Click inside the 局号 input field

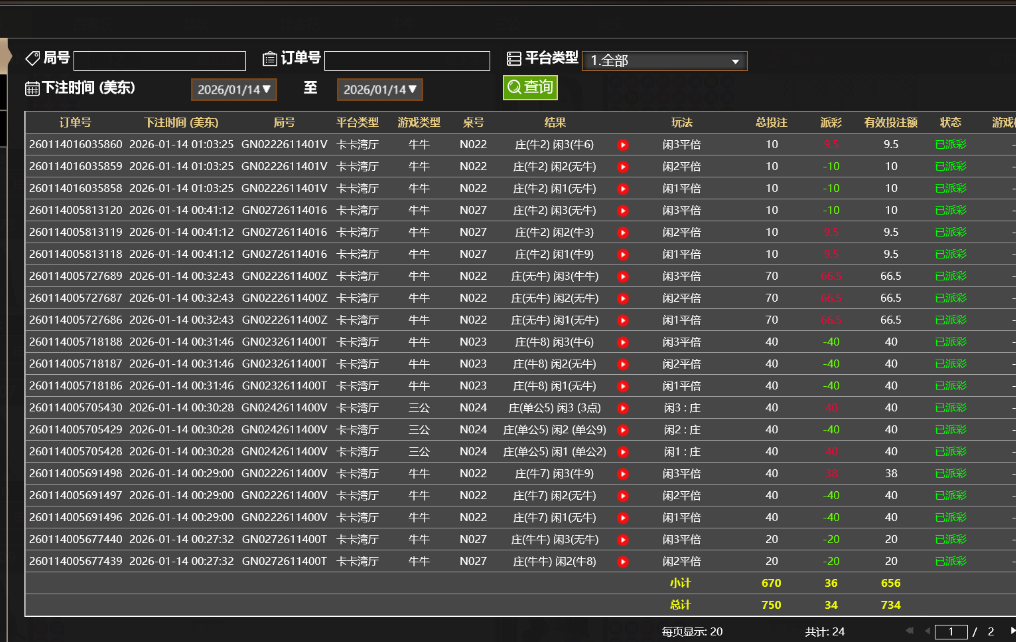pyautogui.click(x=159, y=60)
